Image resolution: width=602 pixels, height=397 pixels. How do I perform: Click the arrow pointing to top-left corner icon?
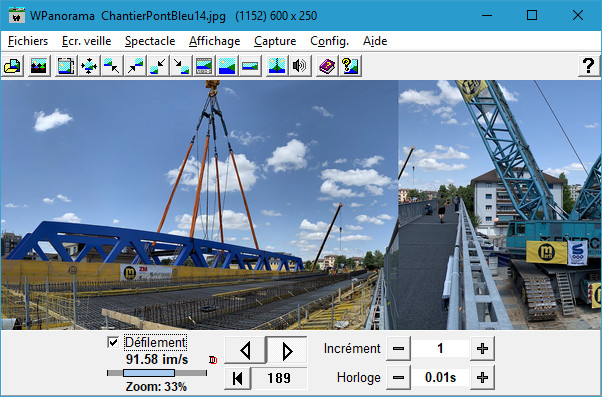[112, 66]
